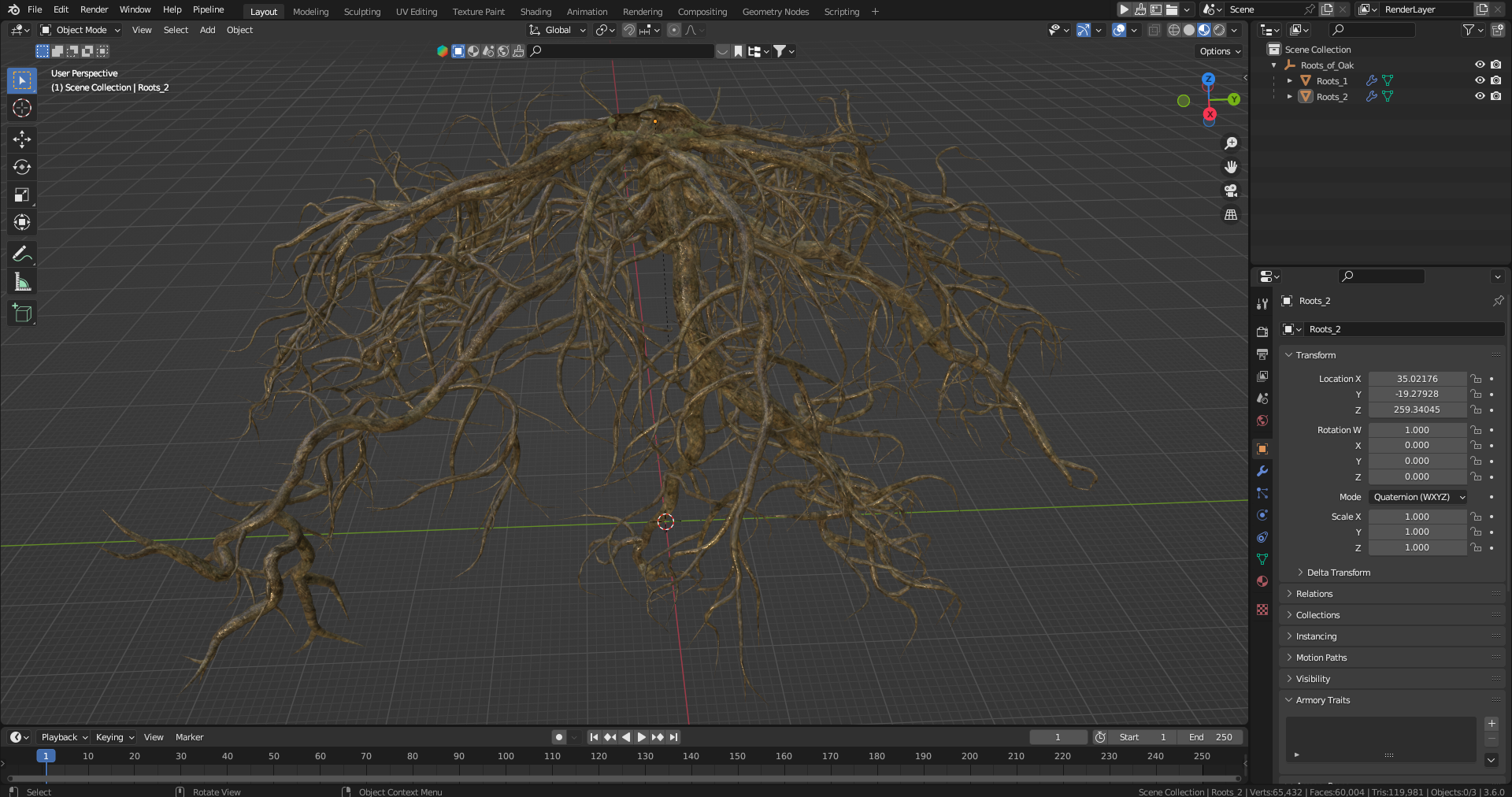Switch to the Geometry Nodes tab

pos(775,12)
